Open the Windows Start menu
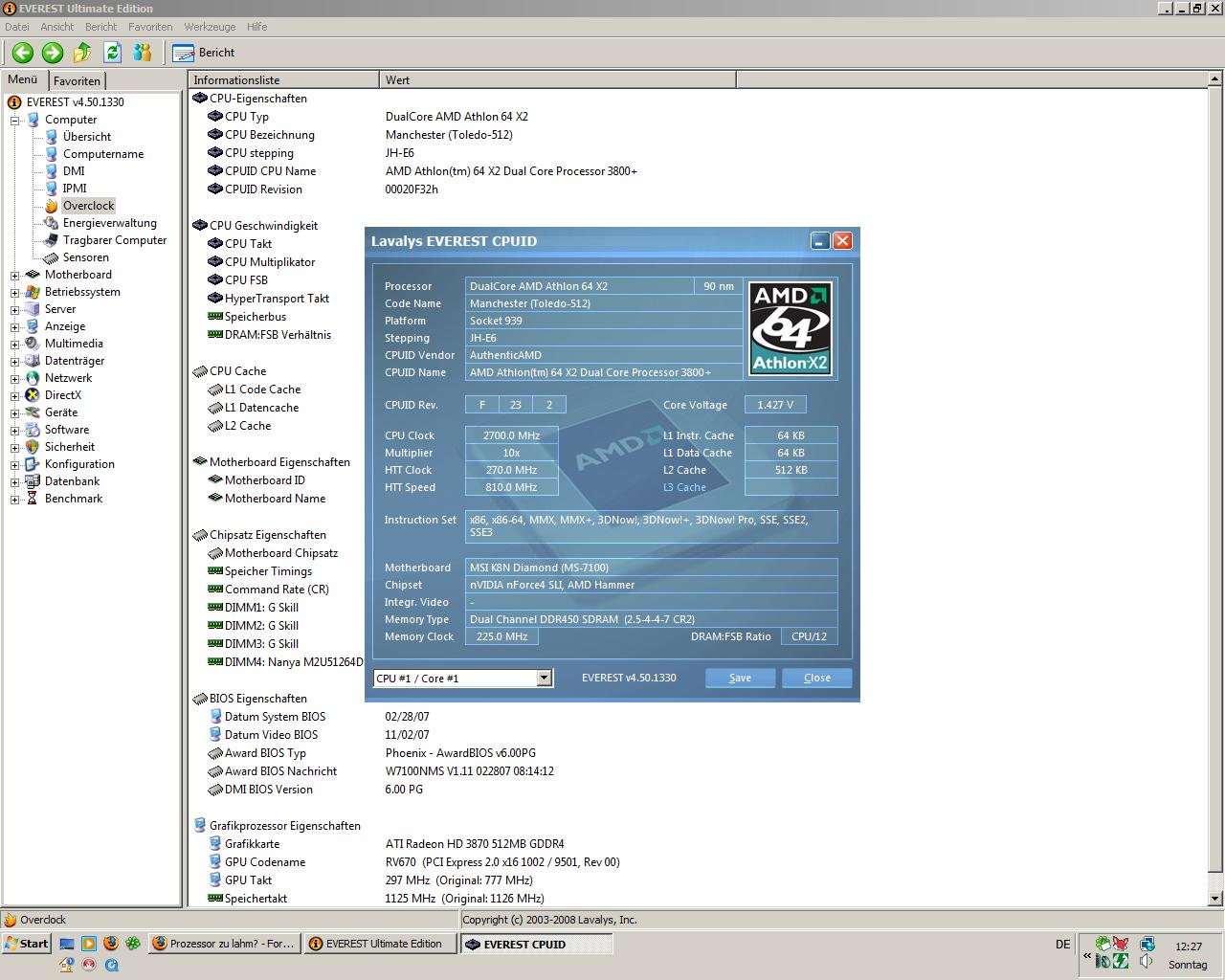The image size is (1225, 980). (26, 944)
